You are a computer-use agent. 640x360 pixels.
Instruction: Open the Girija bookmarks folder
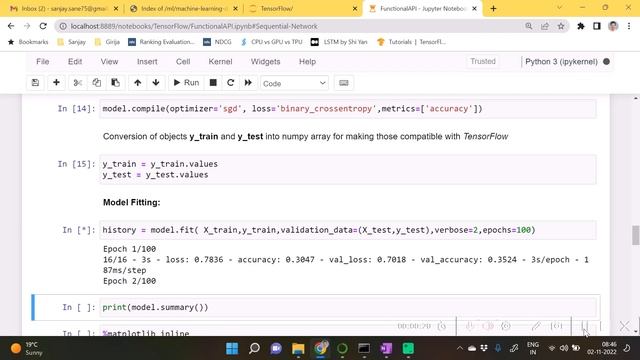(x=107, y=42)
